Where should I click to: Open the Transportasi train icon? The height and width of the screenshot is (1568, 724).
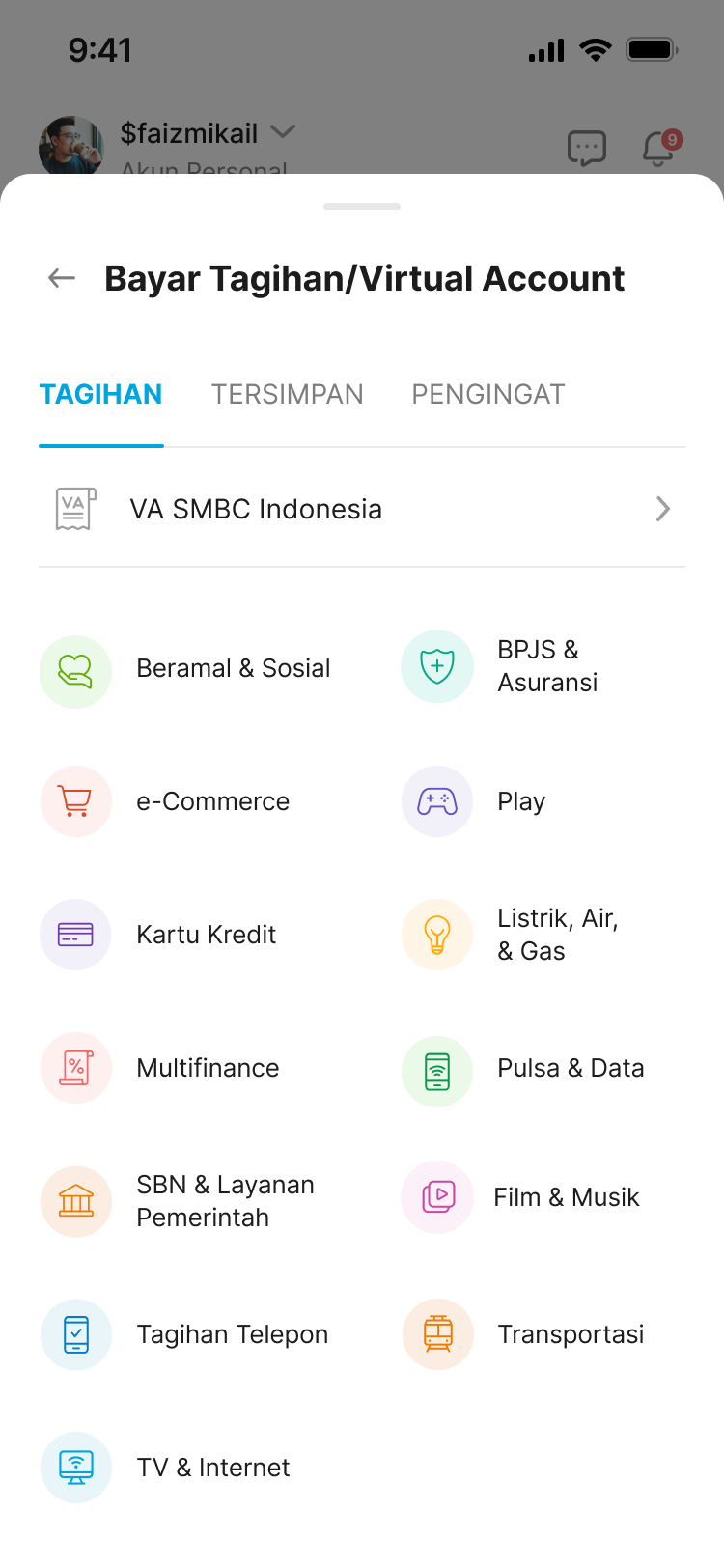pos(437,1334)
